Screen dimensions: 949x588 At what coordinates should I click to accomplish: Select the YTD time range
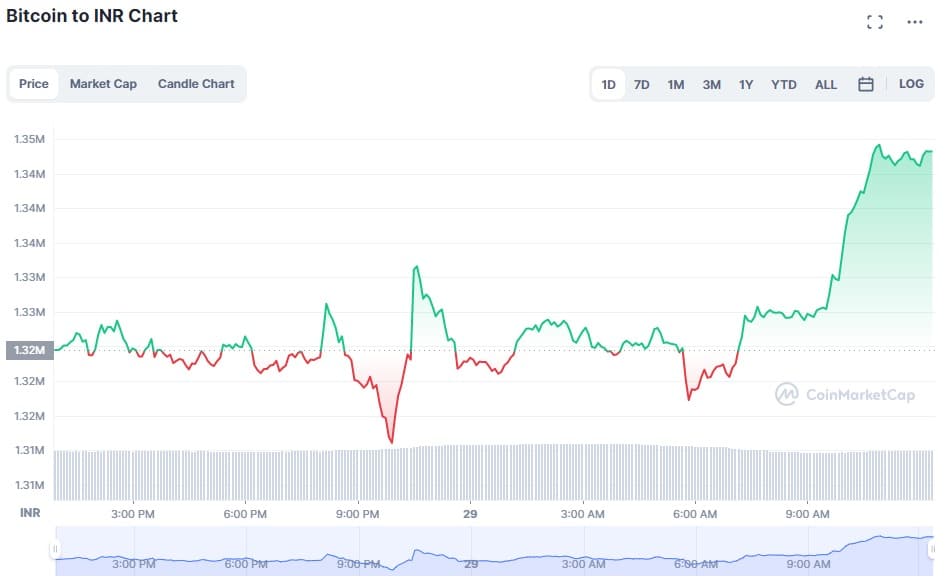click(x=783, y=85)
